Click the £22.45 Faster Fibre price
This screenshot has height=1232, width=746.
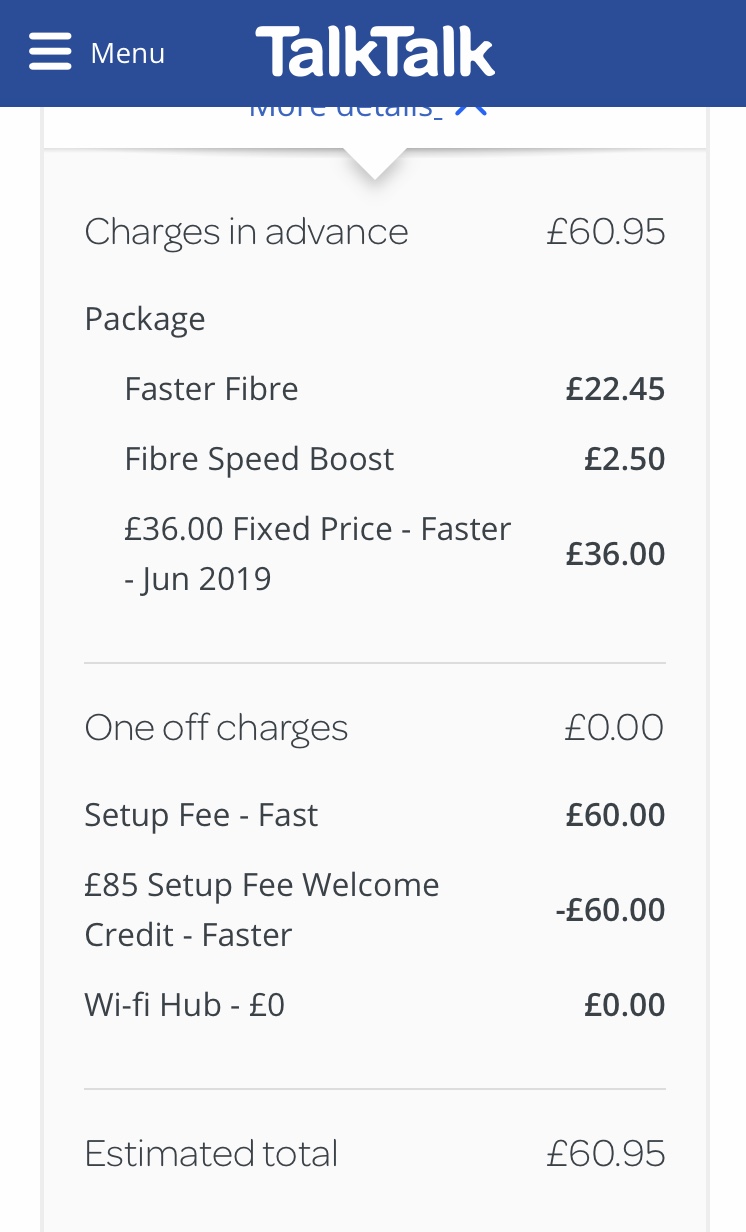point(615,389)
